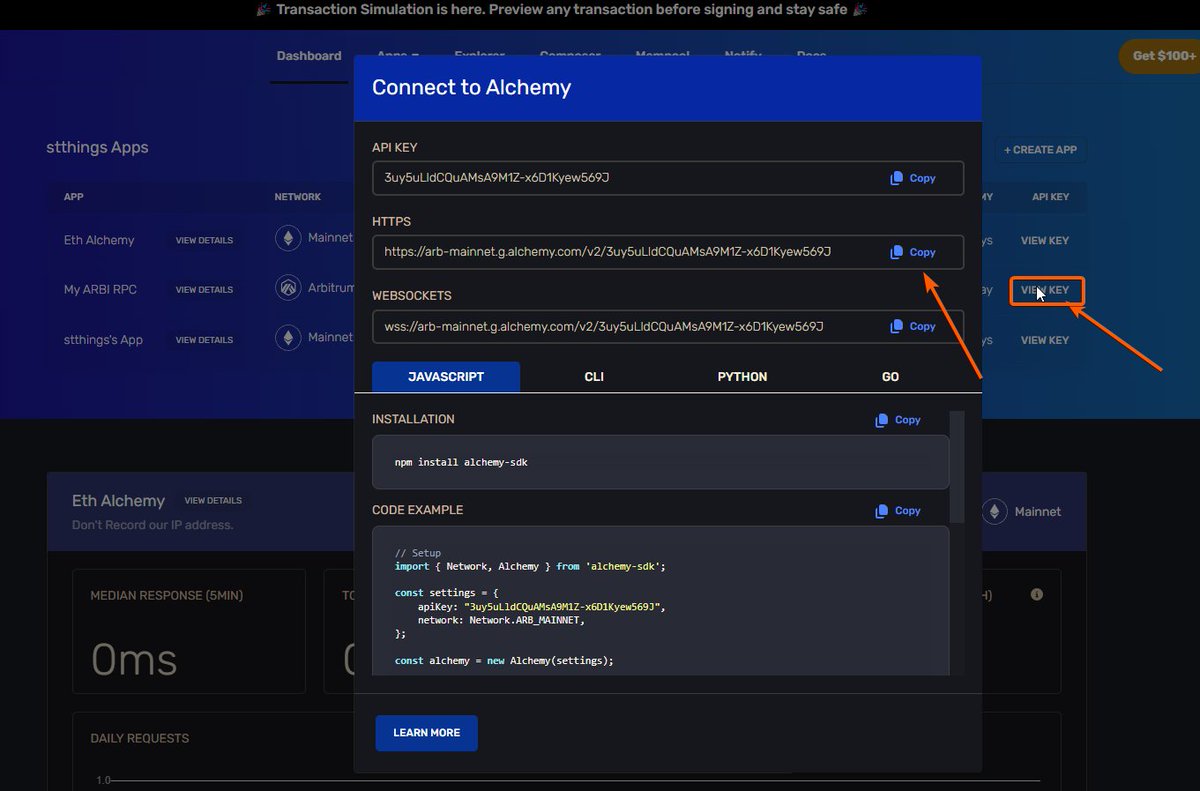Click Ethereum Mainnet icon in Eth Alchemy panel

pyautogui.click(x=995, y=511)
